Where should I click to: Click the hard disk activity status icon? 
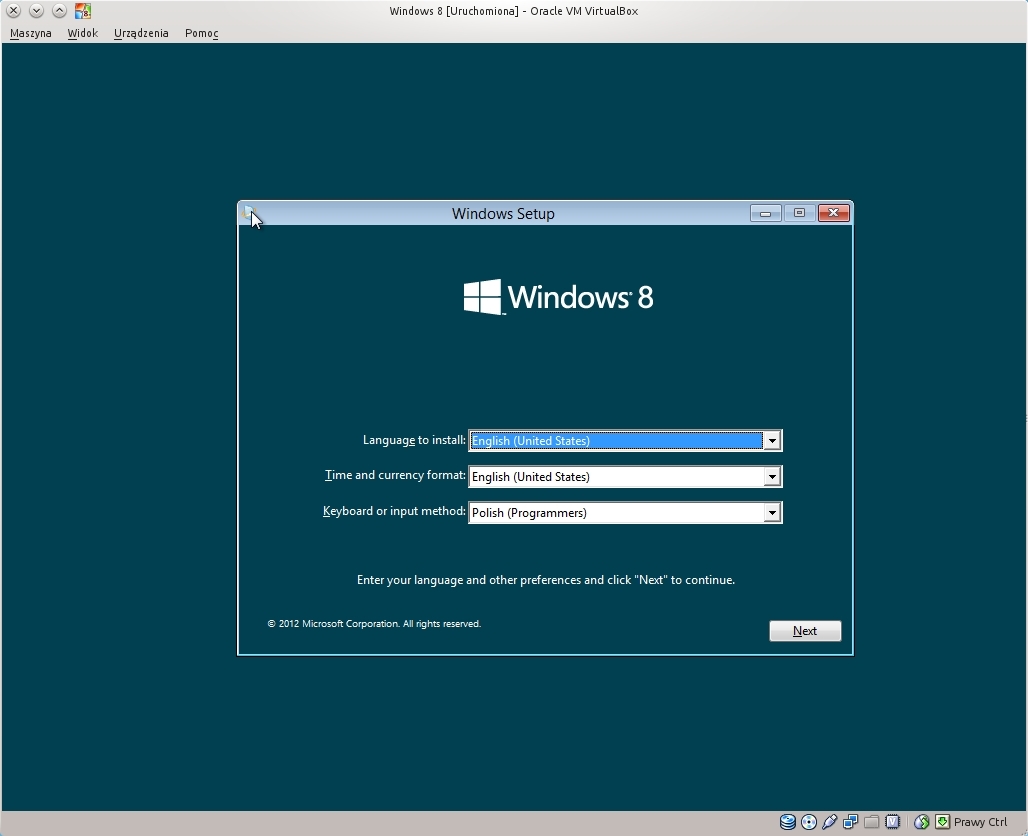pyautogui.click(x=787, y=822)
